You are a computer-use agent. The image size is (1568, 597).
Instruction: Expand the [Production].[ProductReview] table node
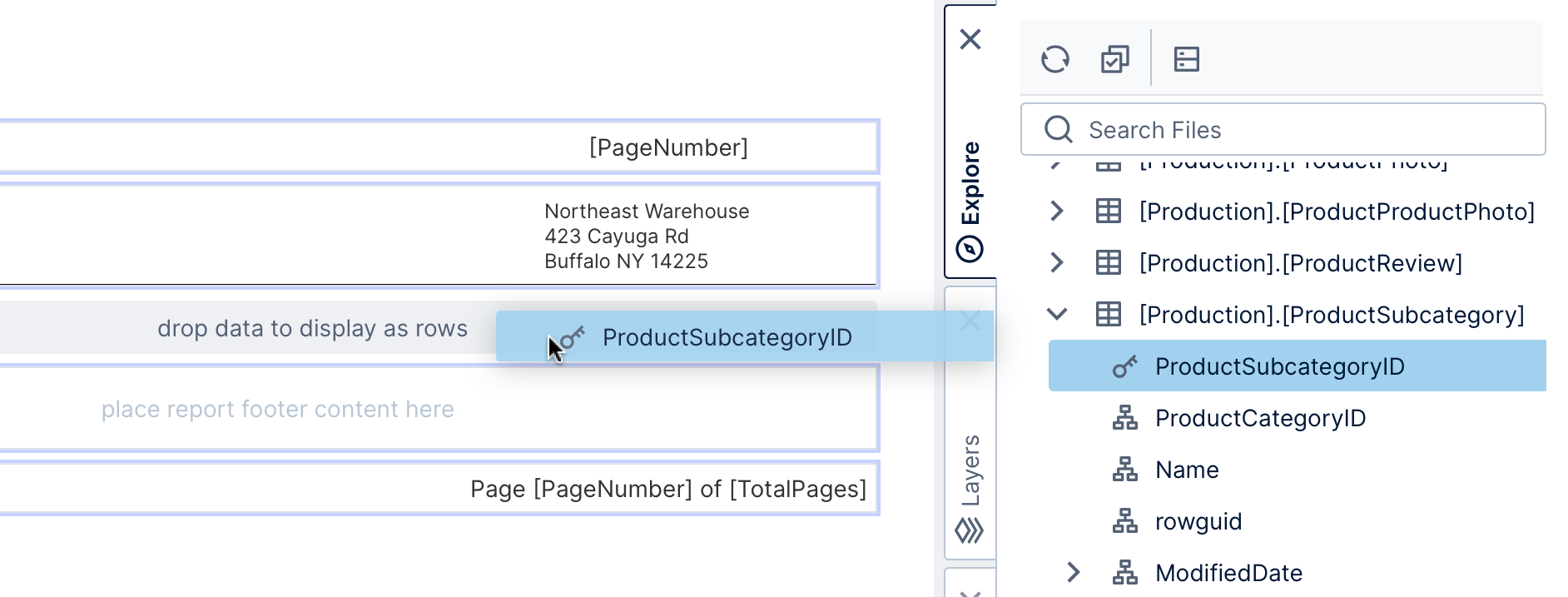pos(1057,263)
